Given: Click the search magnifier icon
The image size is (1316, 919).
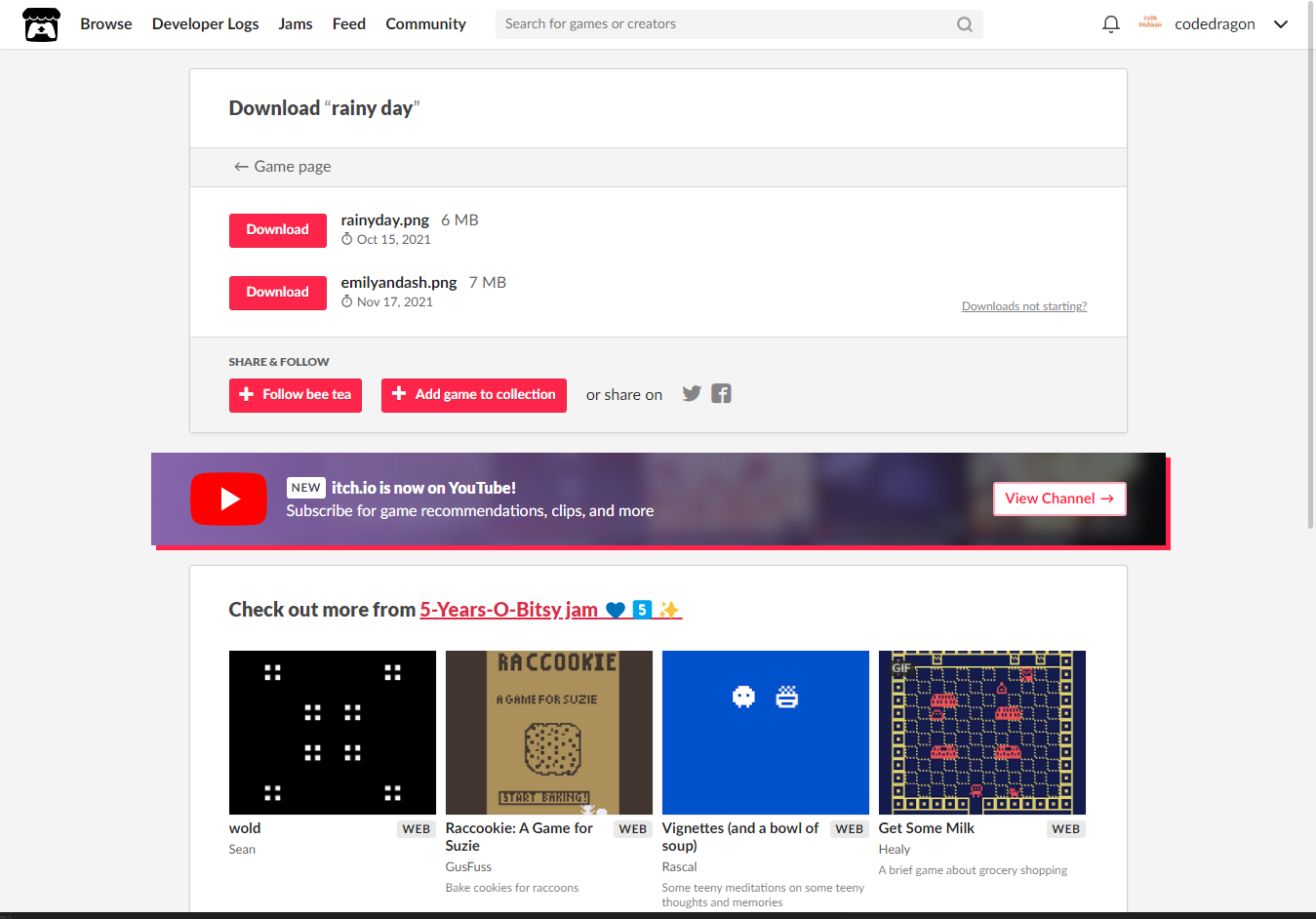Looking at the screenshot, I should point(964,24).
